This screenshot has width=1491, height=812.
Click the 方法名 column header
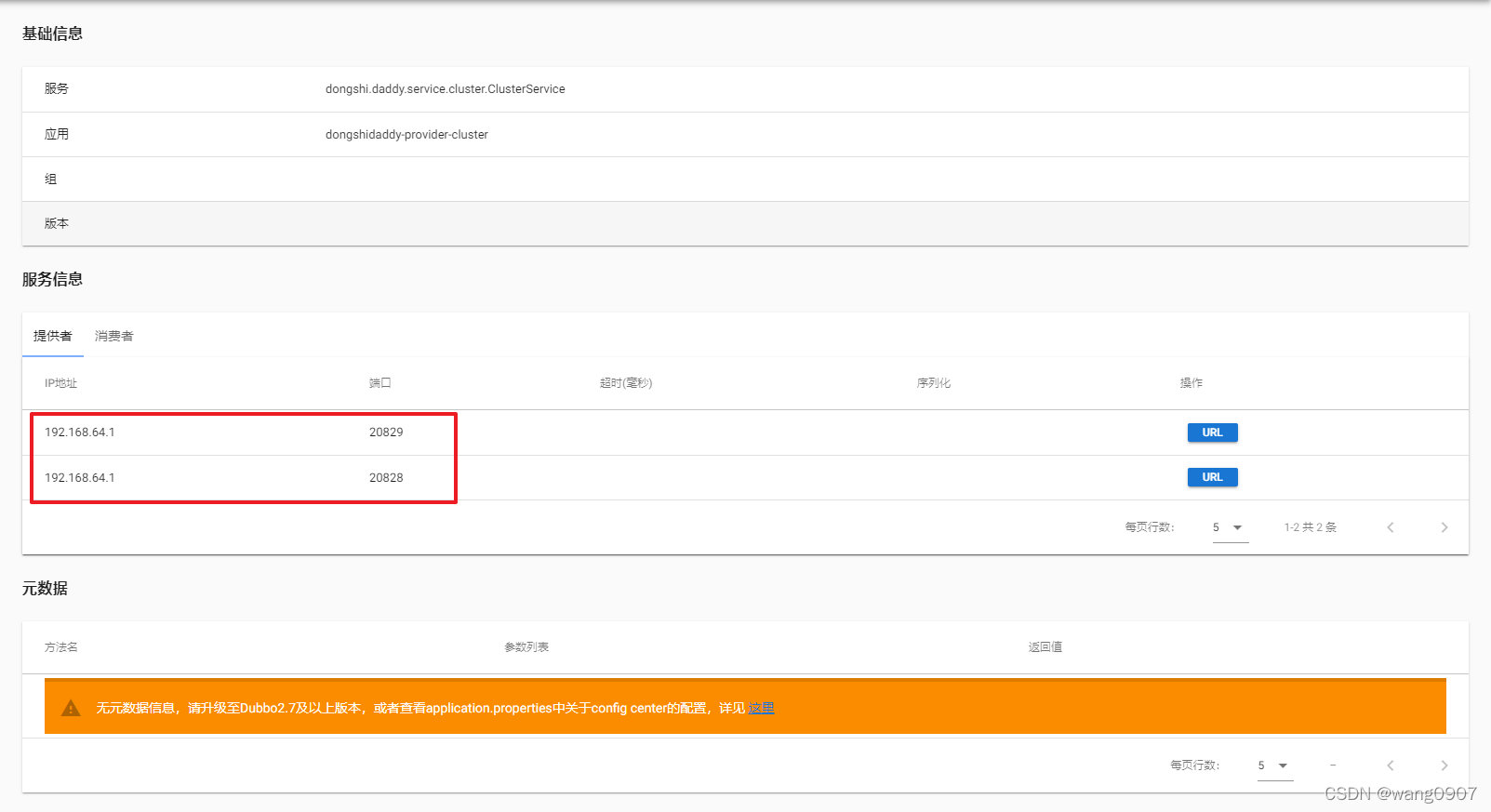pos(61,647)
